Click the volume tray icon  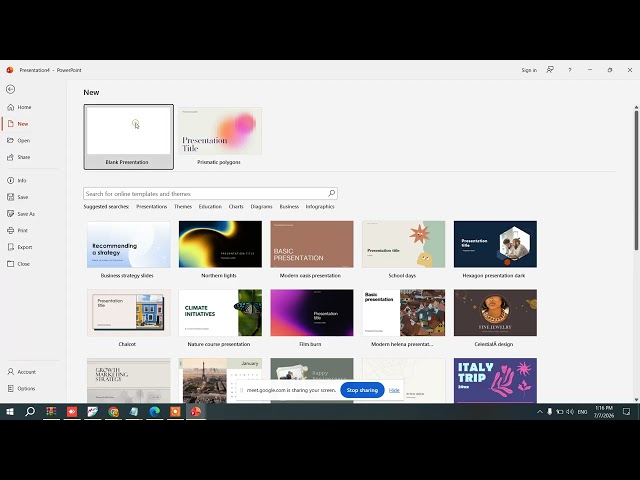click(570, 412)
